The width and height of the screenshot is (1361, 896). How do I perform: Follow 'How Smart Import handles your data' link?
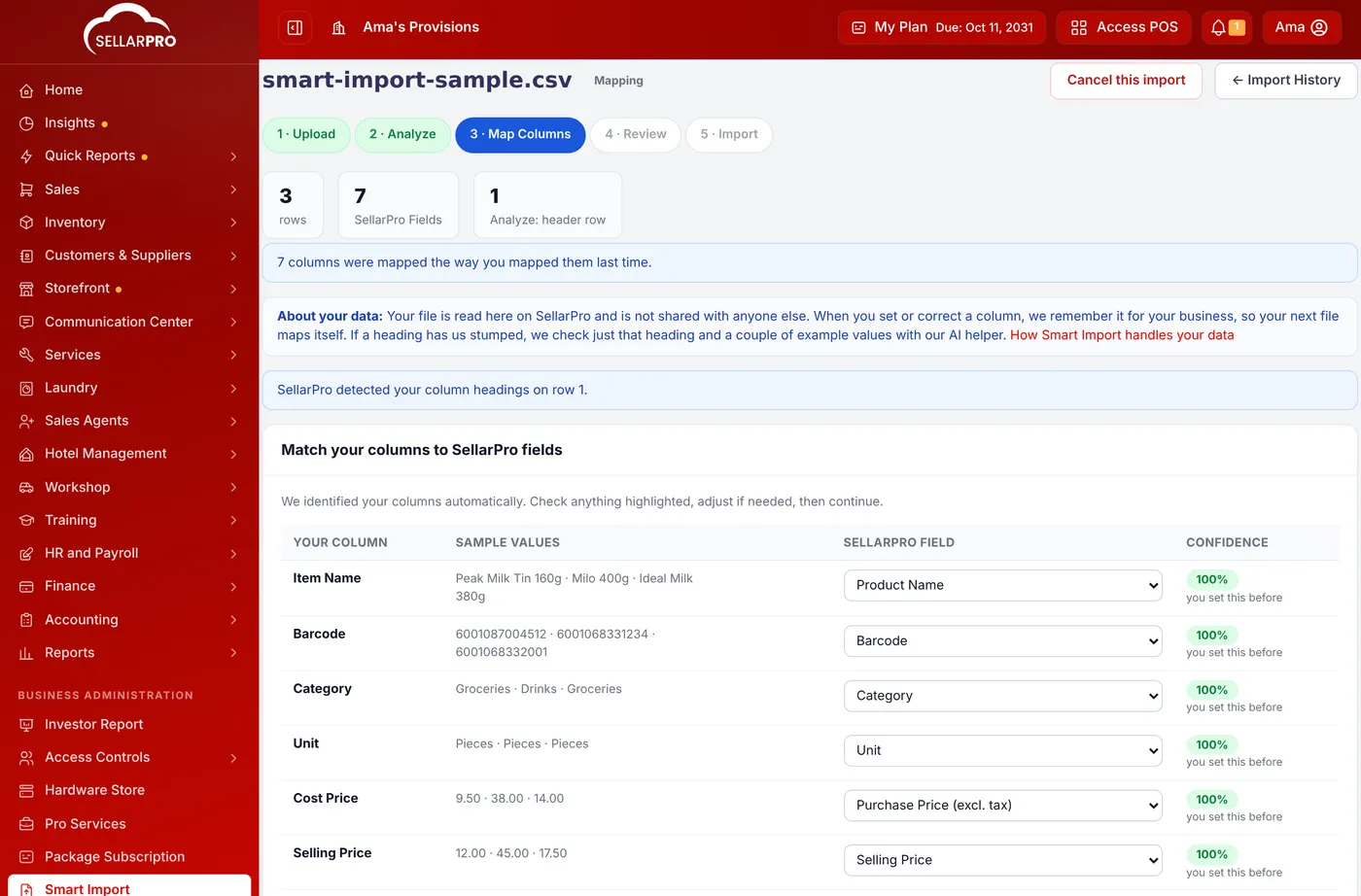(x=1122, y=335)
